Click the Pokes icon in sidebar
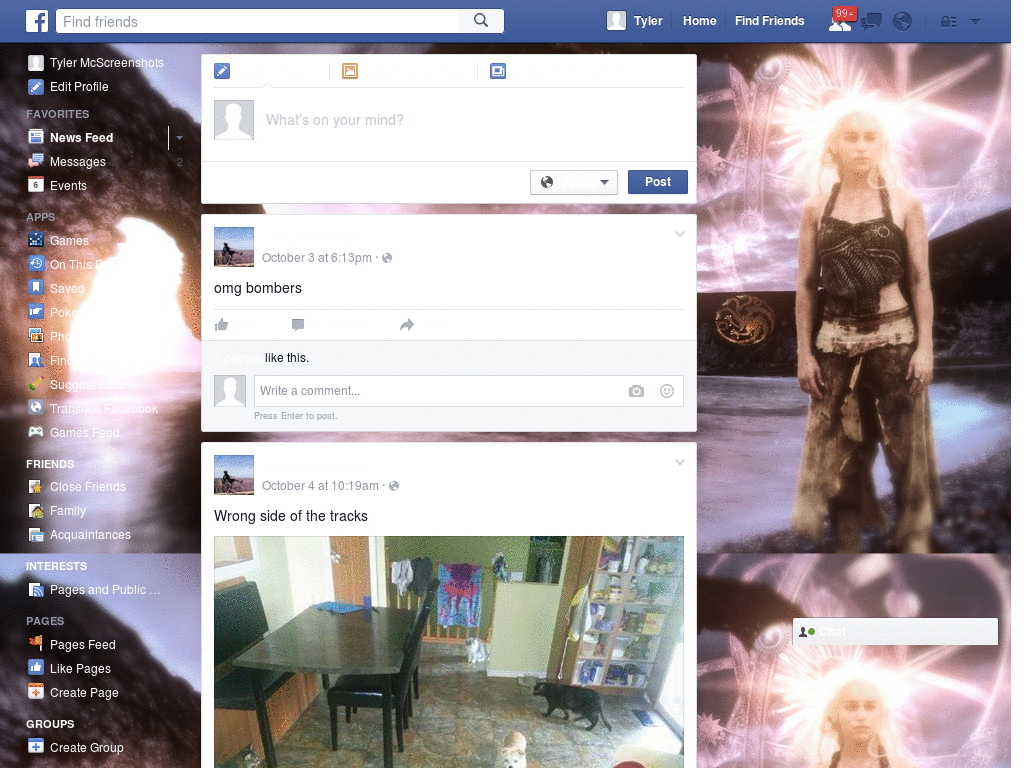 click(x=36, y=312)
